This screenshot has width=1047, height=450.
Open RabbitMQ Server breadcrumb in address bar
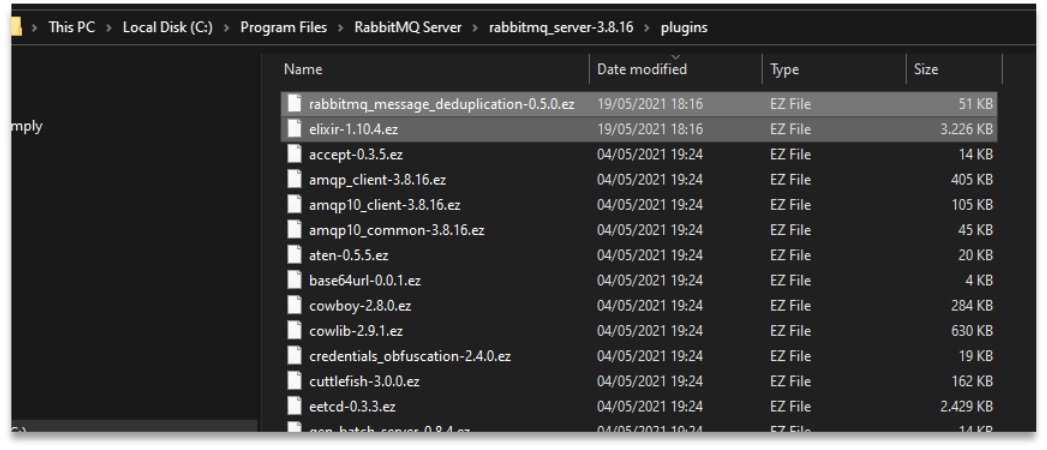[408, 28]
